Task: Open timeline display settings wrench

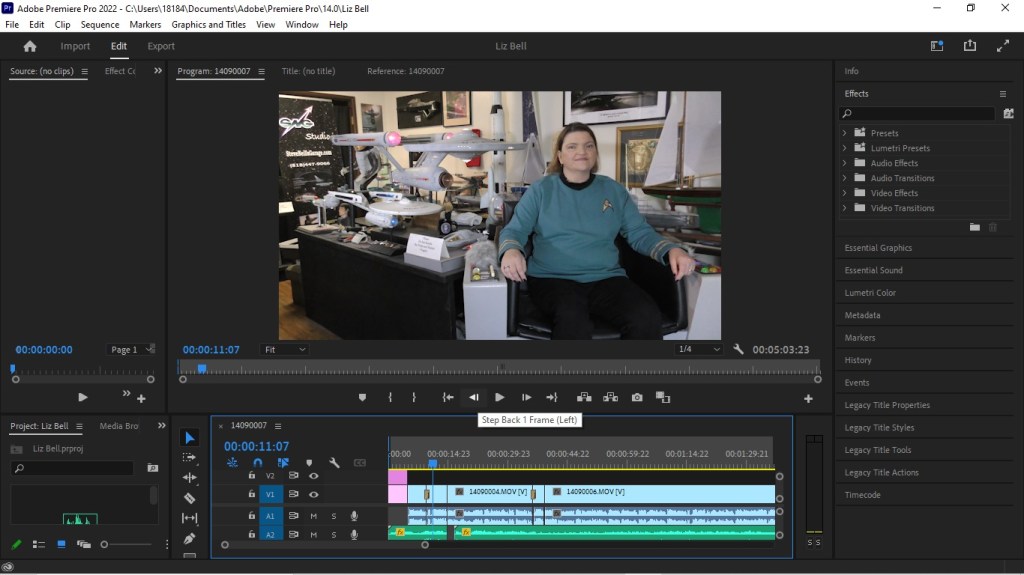Action: (334, 463)
